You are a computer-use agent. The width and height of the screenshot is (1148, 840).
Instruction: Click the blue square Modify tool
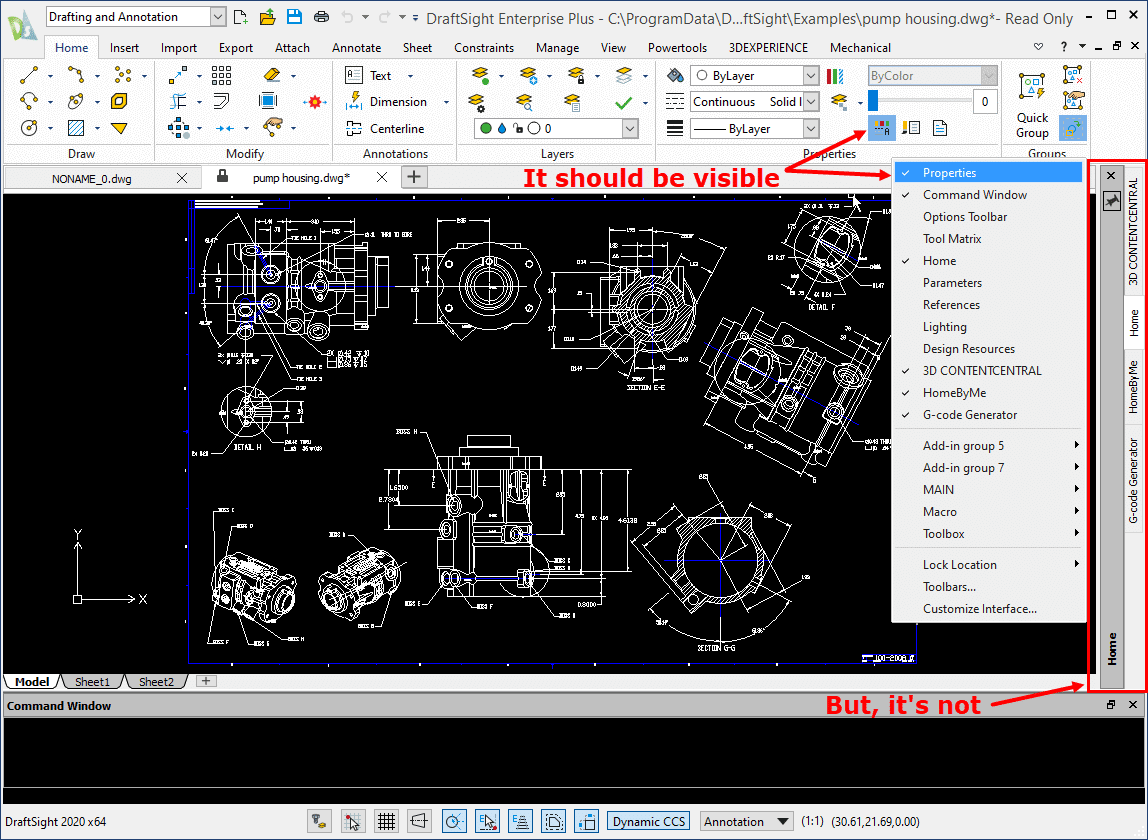tap(268, 102)
